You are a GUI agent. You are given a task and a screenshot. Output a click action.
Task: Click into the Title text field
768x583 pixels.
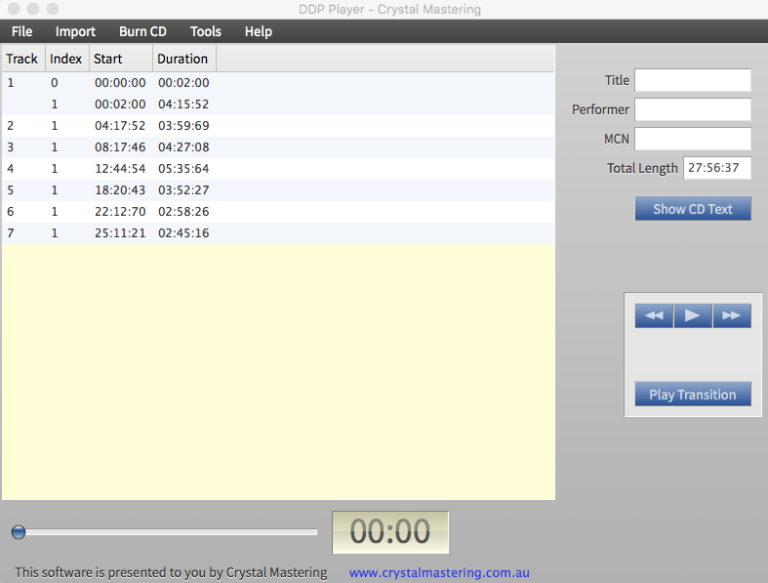click(692, 80)
